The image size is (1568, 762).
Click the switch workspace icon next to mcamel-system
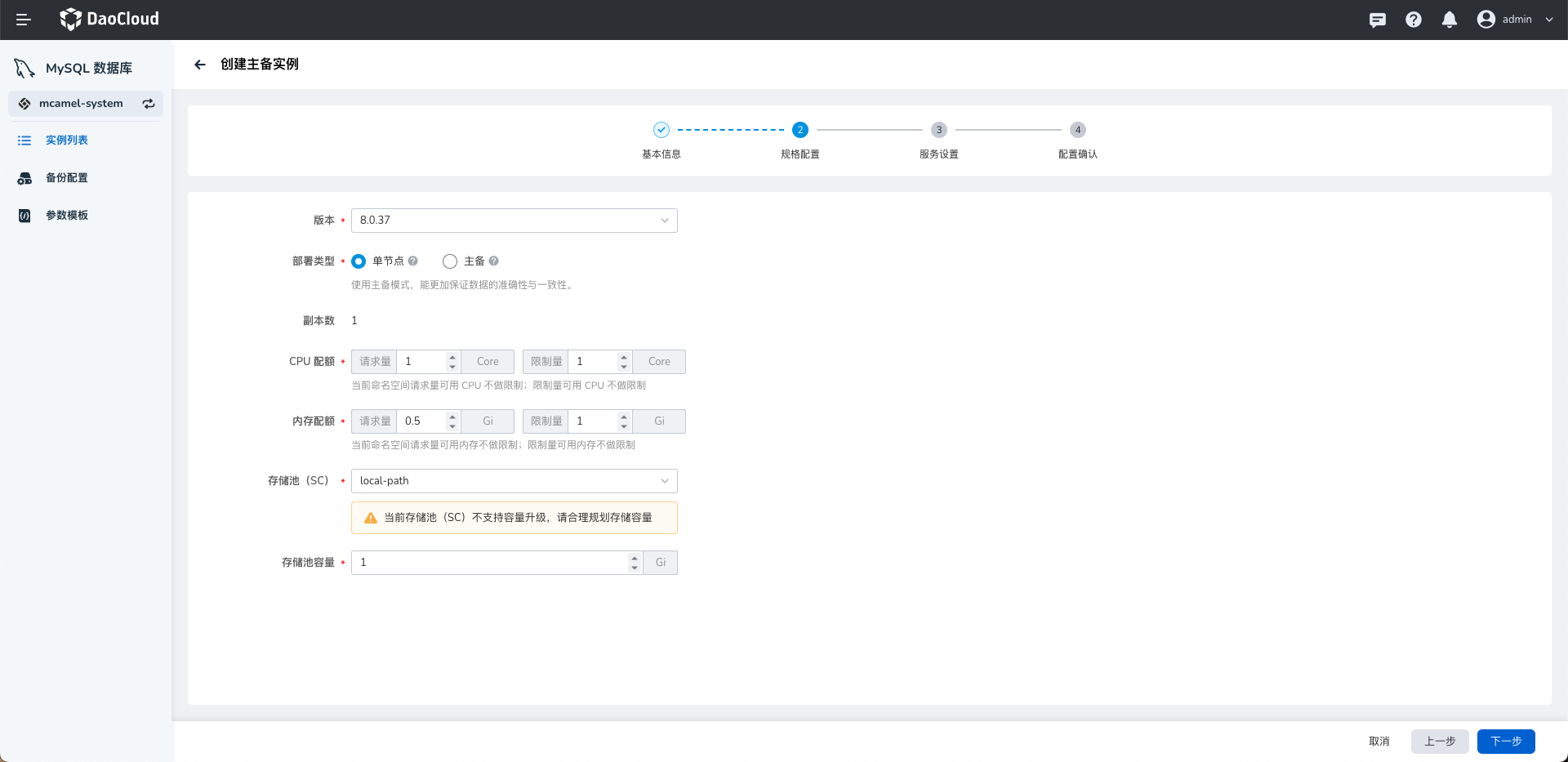click(149, 104)
